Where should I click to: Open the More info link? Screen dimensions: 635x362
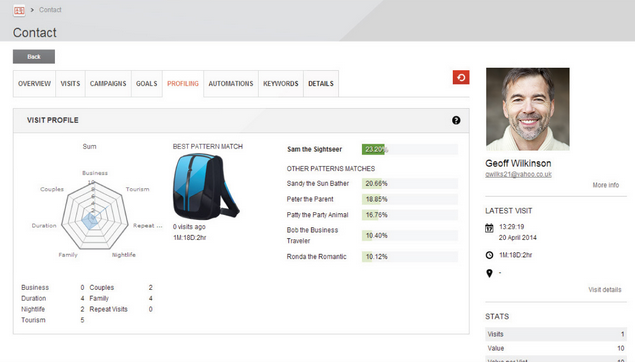pyautogui.click(x=605, y=185)
